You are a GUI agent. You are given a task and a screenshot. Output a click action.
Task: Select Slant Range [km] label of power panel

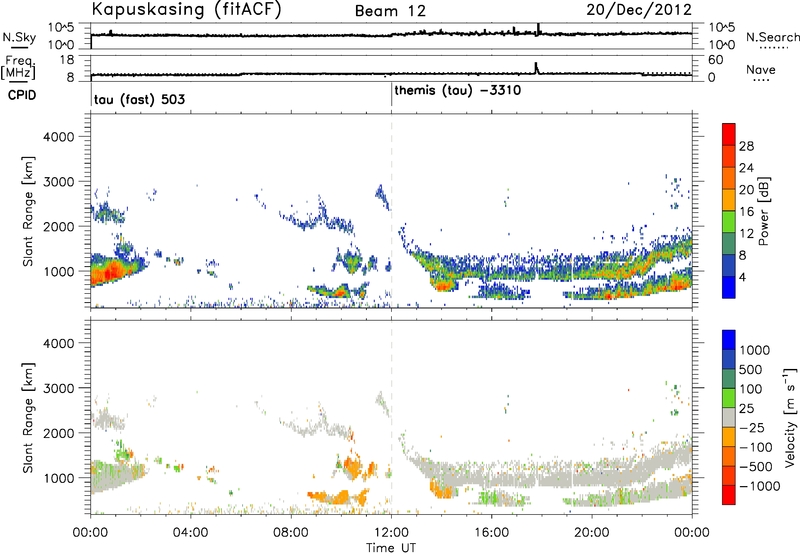point(27,211)
